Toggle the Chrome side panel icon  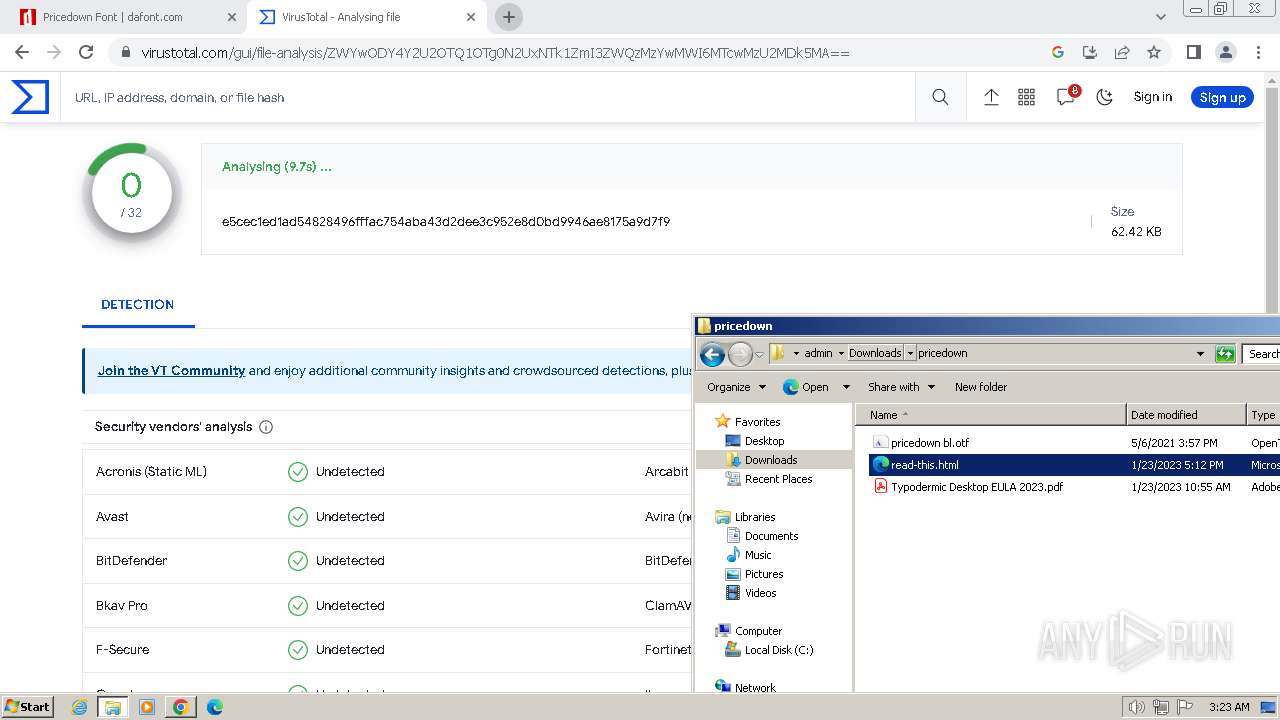coord(1193,52)
